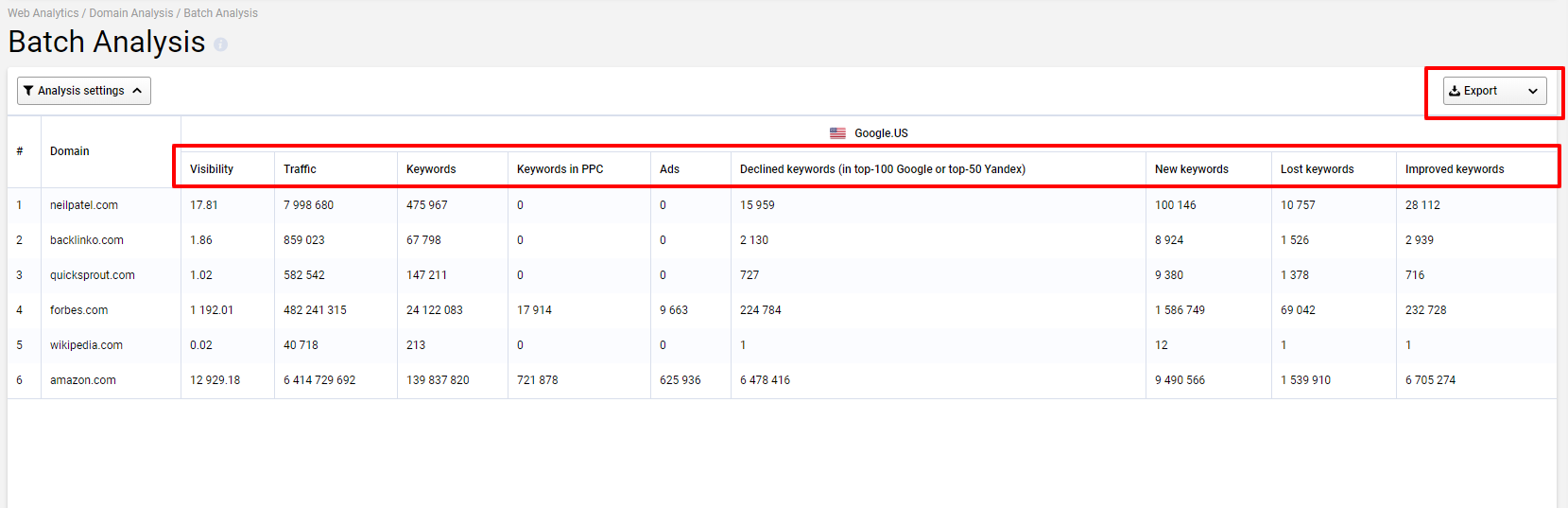Select backlinko.com improved keywords 2 939

point(1420,240)
